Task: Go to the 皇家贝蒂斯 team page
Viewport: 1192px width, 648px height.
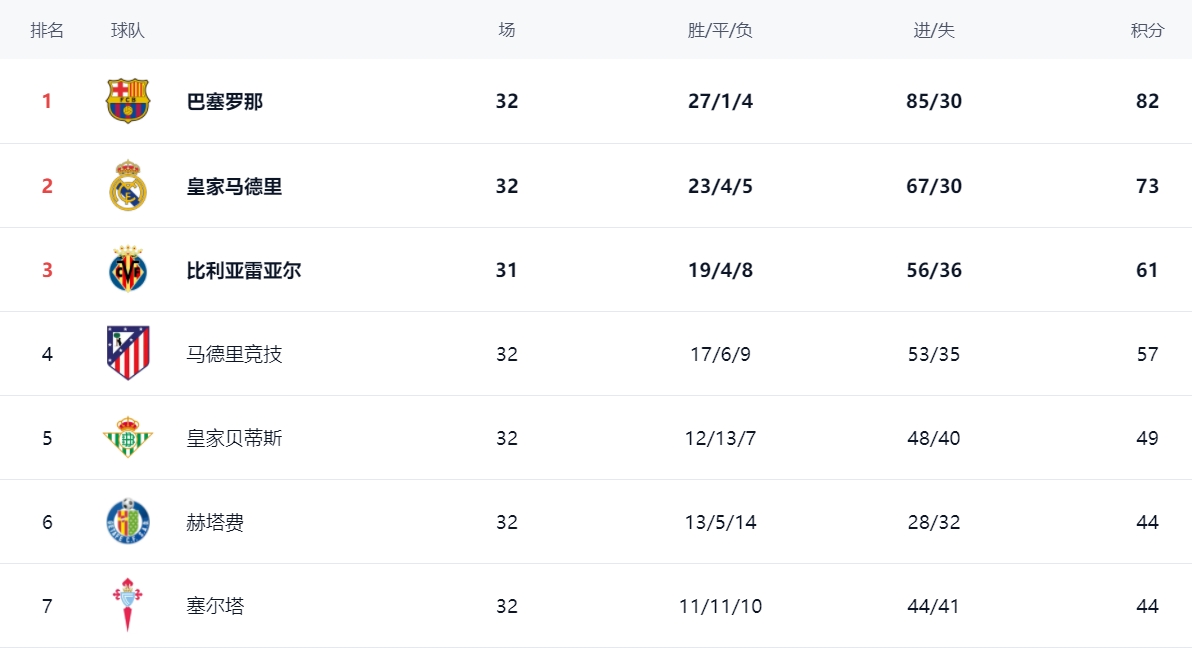Action: coord(234,438)
